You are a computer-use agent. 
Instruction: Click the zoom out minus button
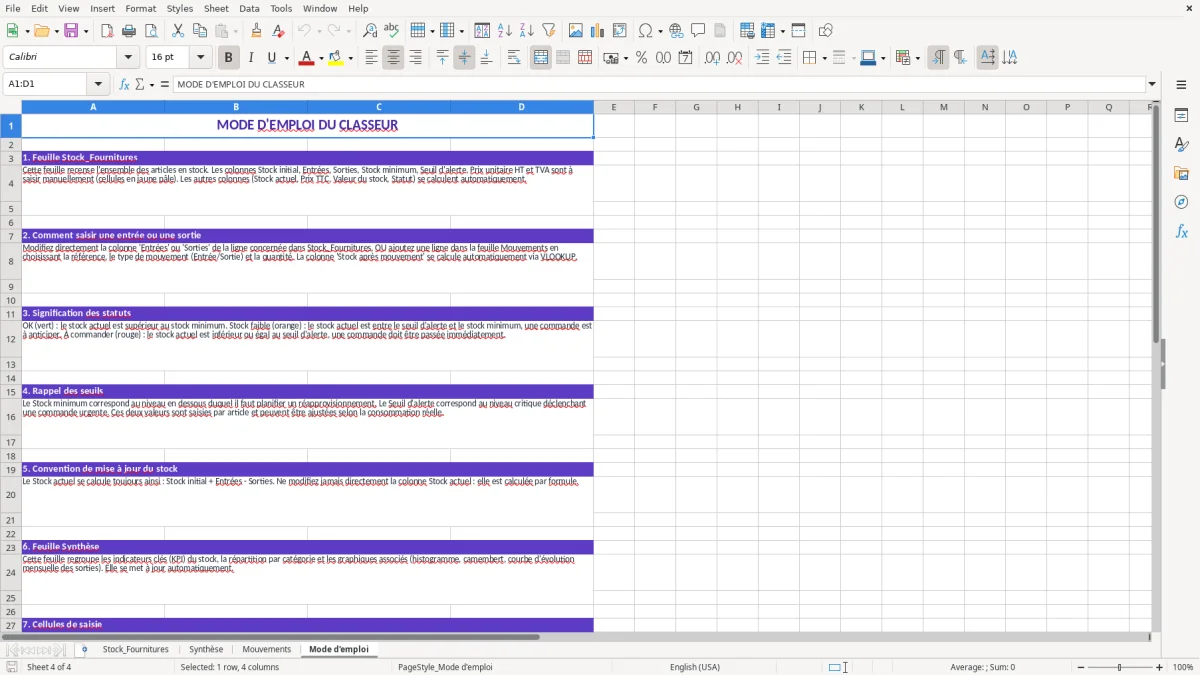[x=1080, y=667]
